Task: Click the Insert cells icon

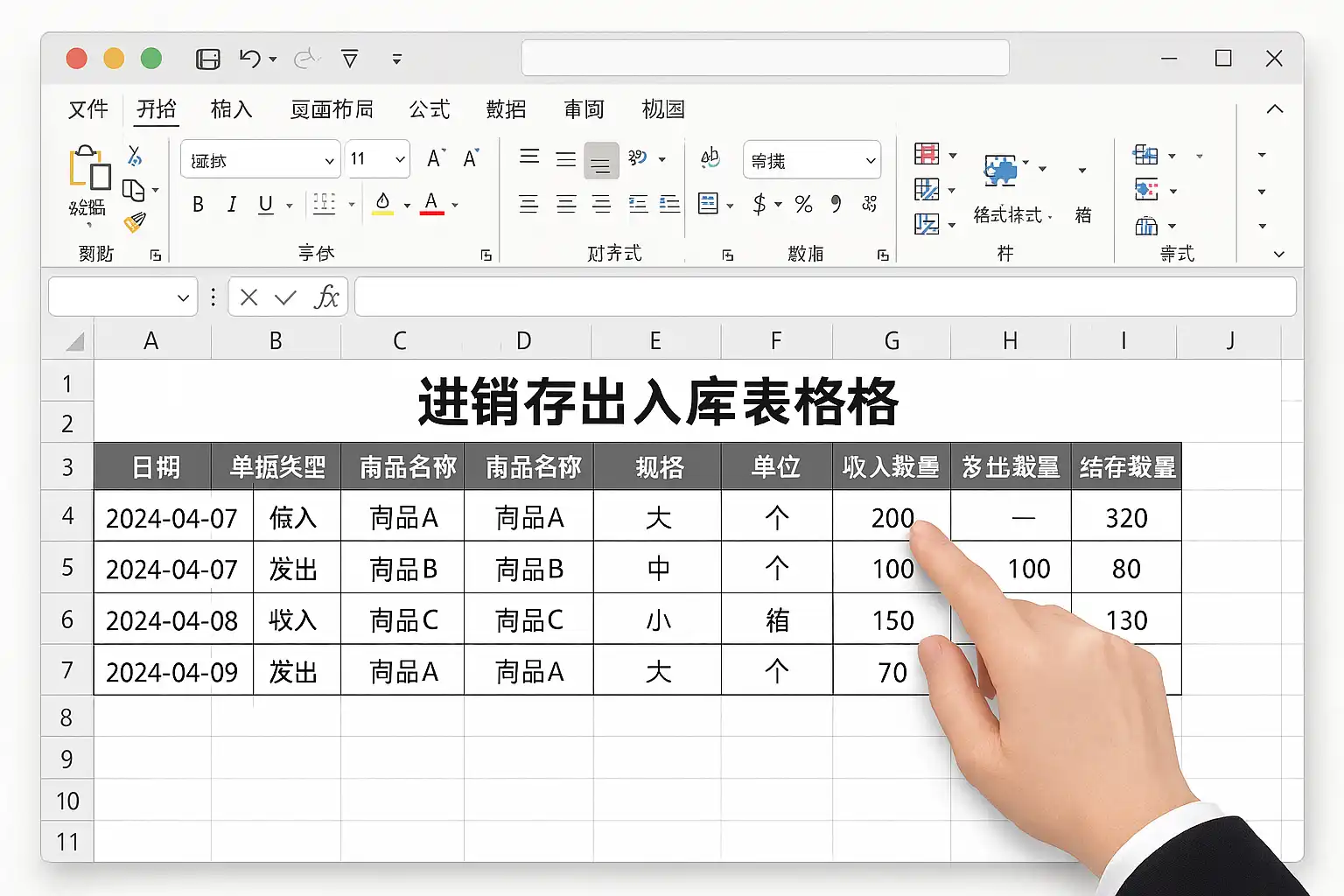Action: point(1145,156)
